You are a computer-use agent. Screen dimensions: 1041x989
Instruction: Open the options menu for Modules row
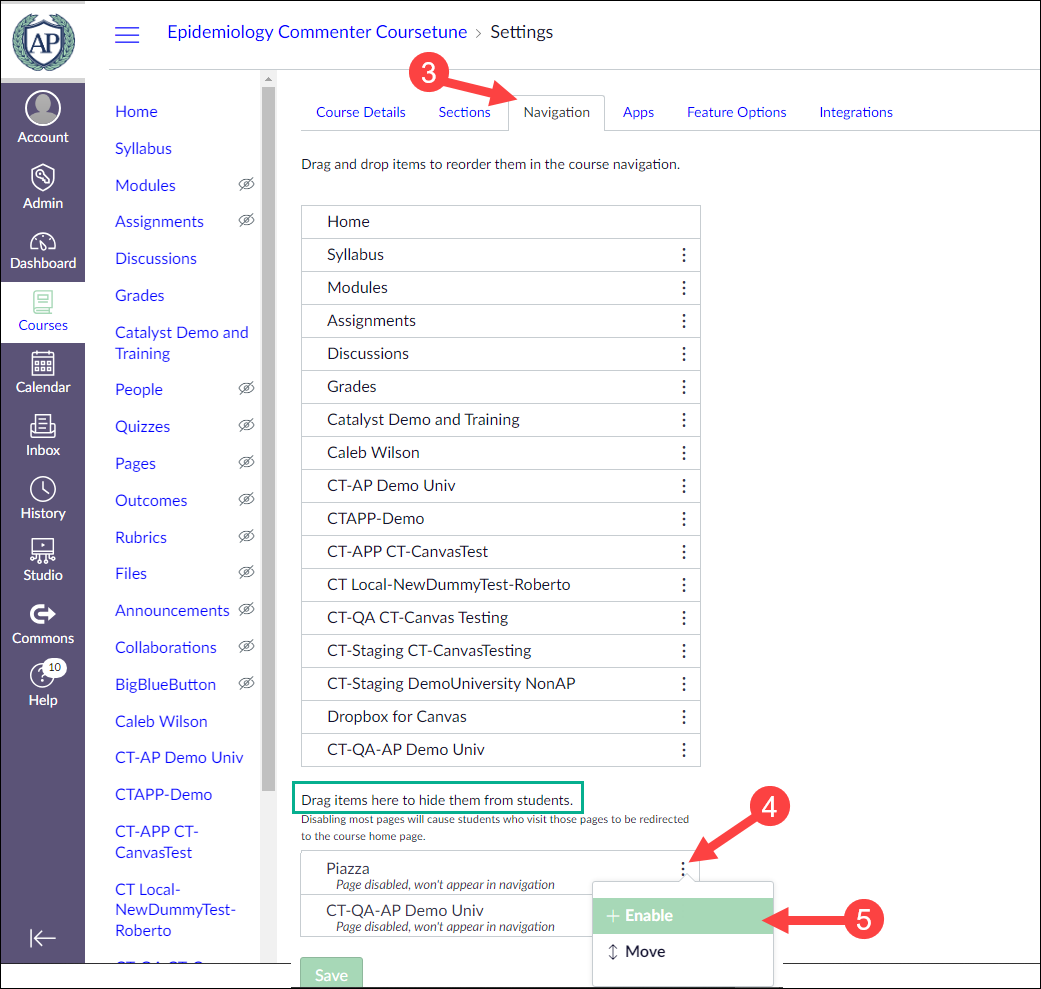684,288
